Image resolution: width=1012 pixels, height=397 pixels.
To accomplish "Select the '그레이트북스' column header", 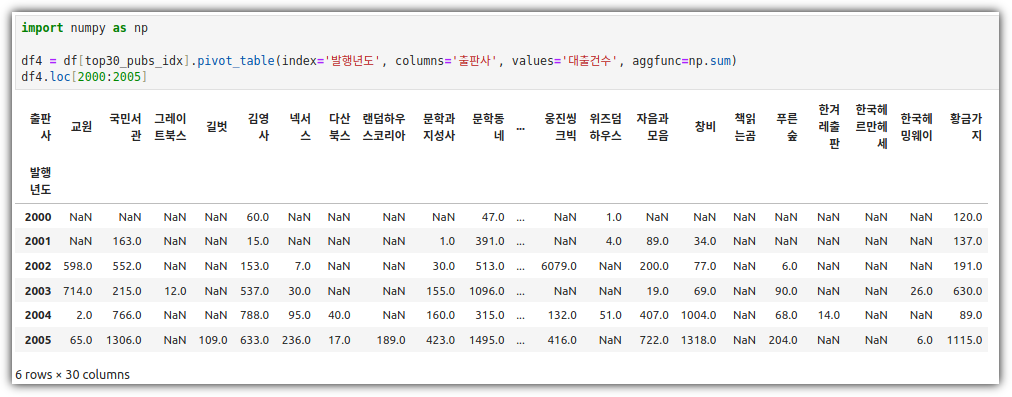I will click(170, 127).
